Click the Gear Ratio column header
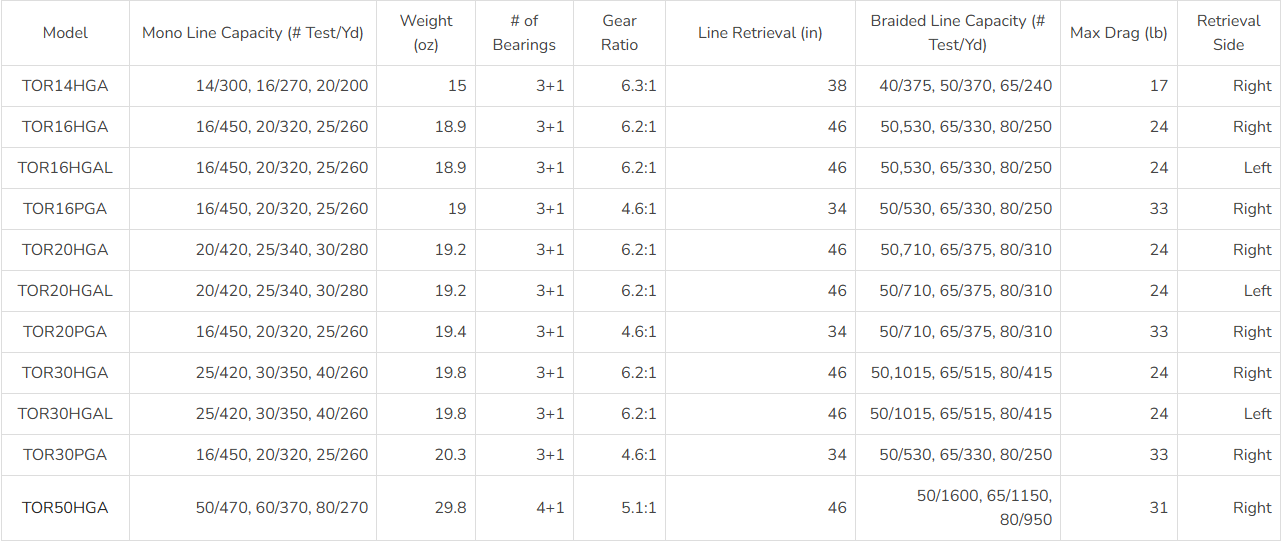 pyautogui.click(x=620, y=33)
